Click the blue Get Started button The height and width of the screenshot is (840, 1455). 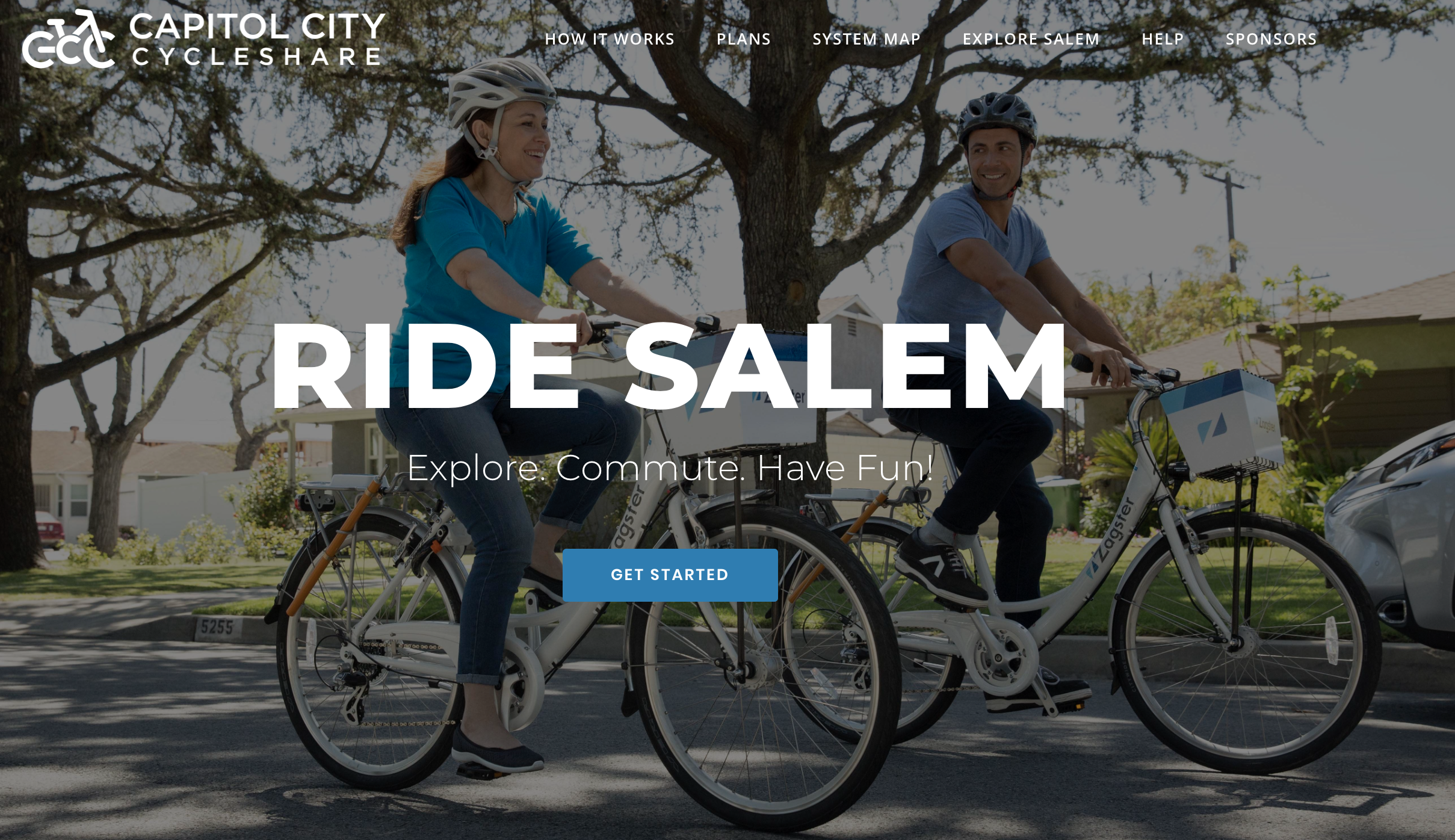coord(670,575)
